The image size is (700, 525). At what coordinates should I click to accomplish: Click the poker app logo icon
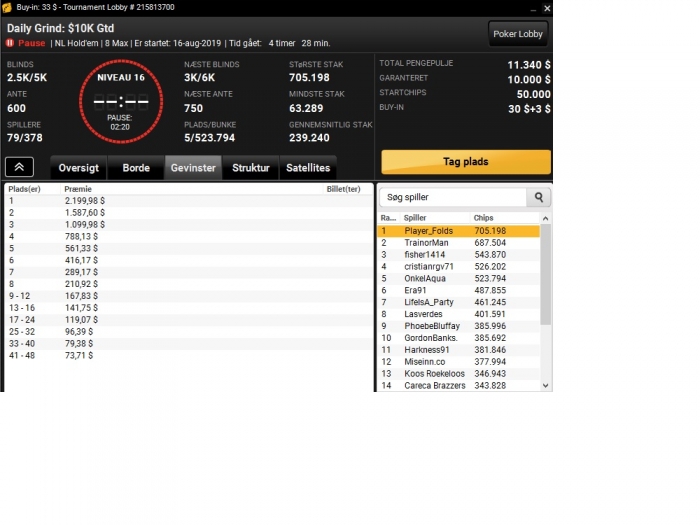[7, 8]
